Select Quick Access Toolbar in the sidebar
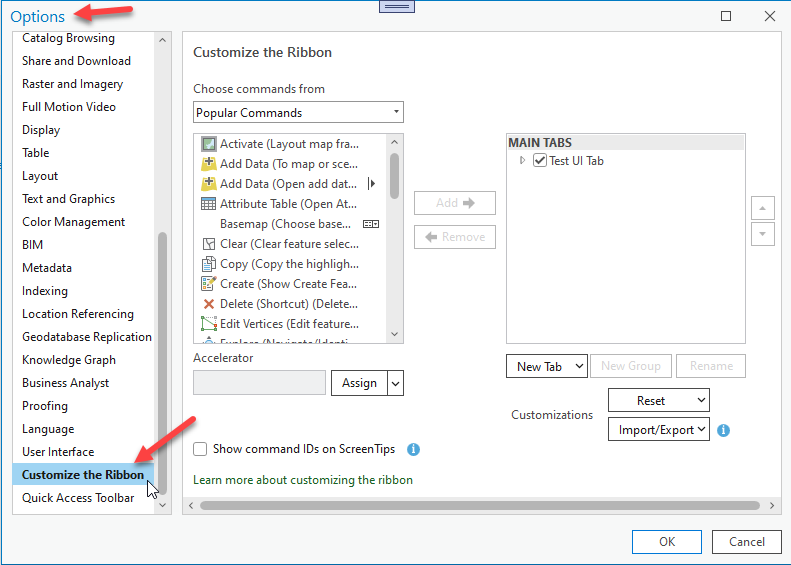This screenshot has height=565, width=791. click(x=78, y=498)
